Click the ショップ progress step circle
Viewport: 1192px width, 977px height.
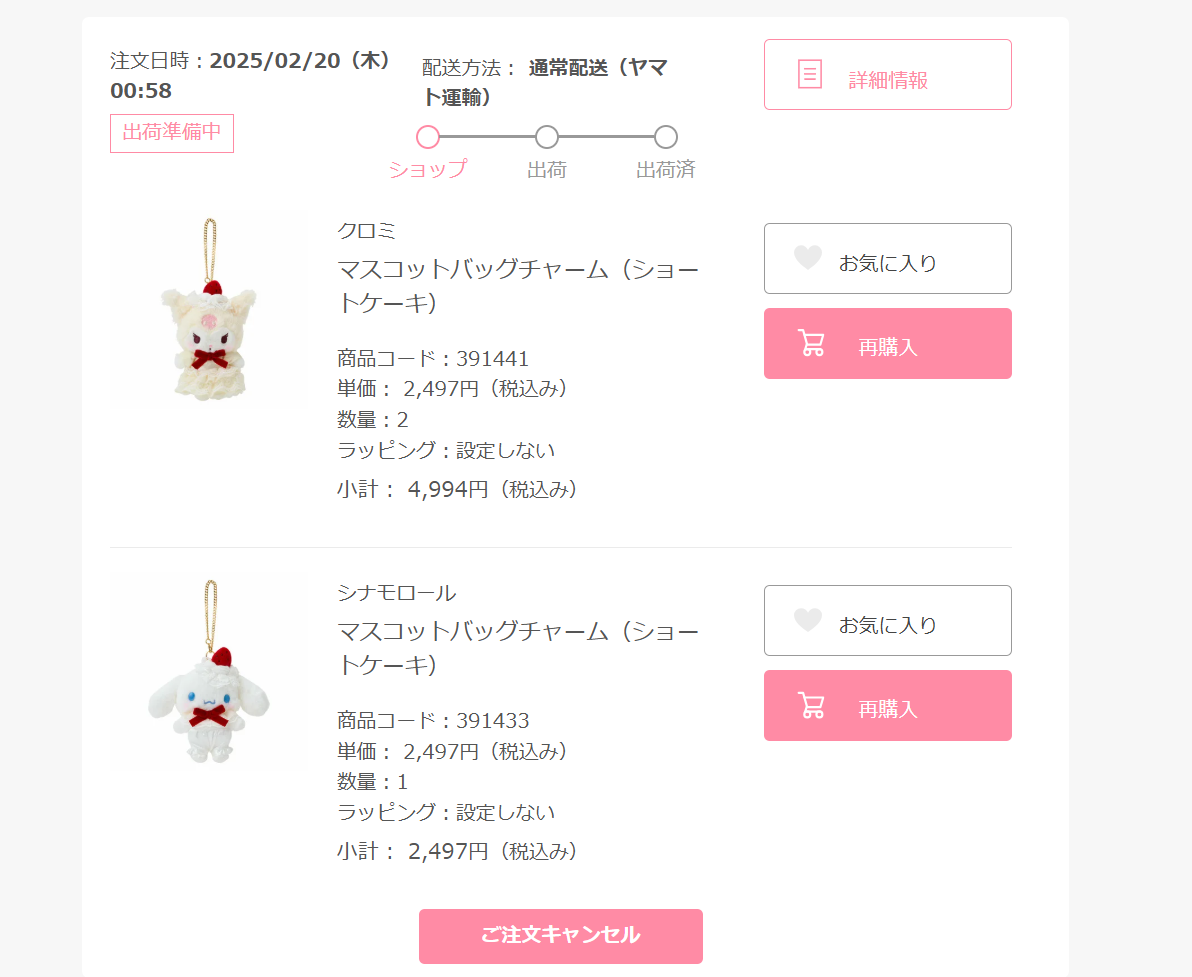[428, 138]
